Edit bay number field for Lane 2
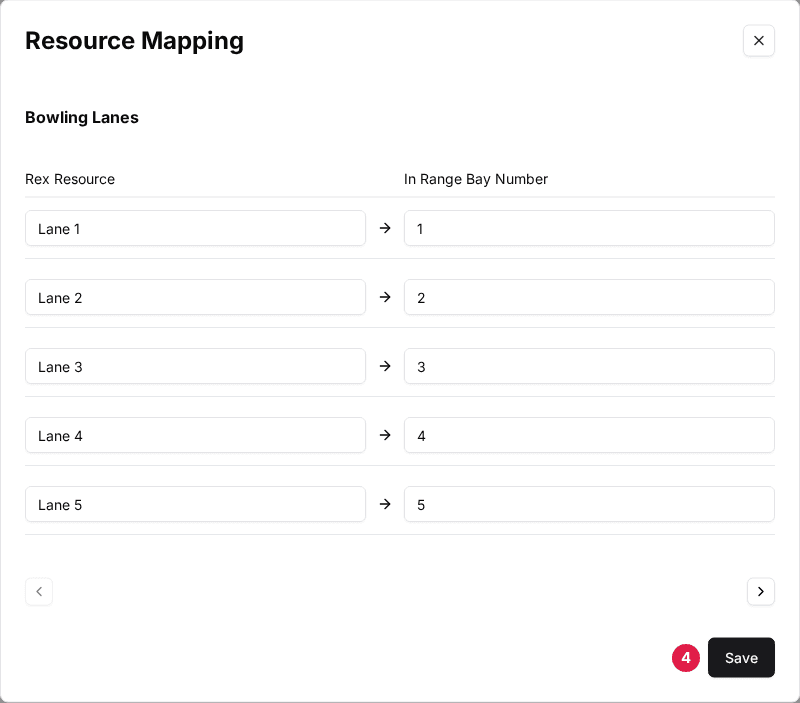This screenshot has width=800, height=703. tap(589, 297)
